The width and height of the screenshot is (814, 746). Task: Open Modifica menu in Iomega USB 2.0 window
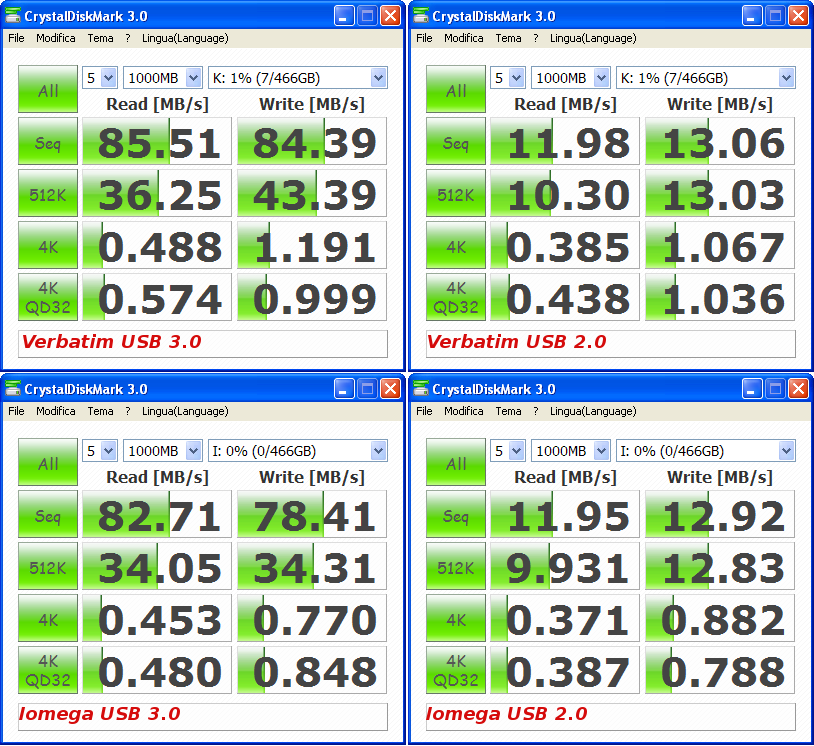click(x=464, y=411)
